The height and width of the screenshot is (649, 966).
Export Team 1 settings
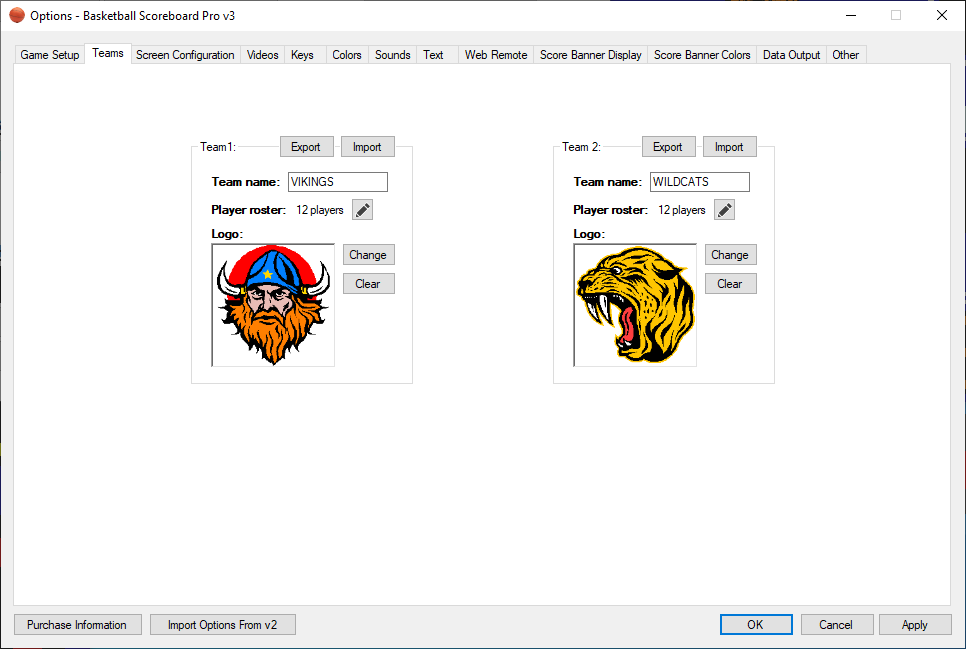(x=305, y=147)
